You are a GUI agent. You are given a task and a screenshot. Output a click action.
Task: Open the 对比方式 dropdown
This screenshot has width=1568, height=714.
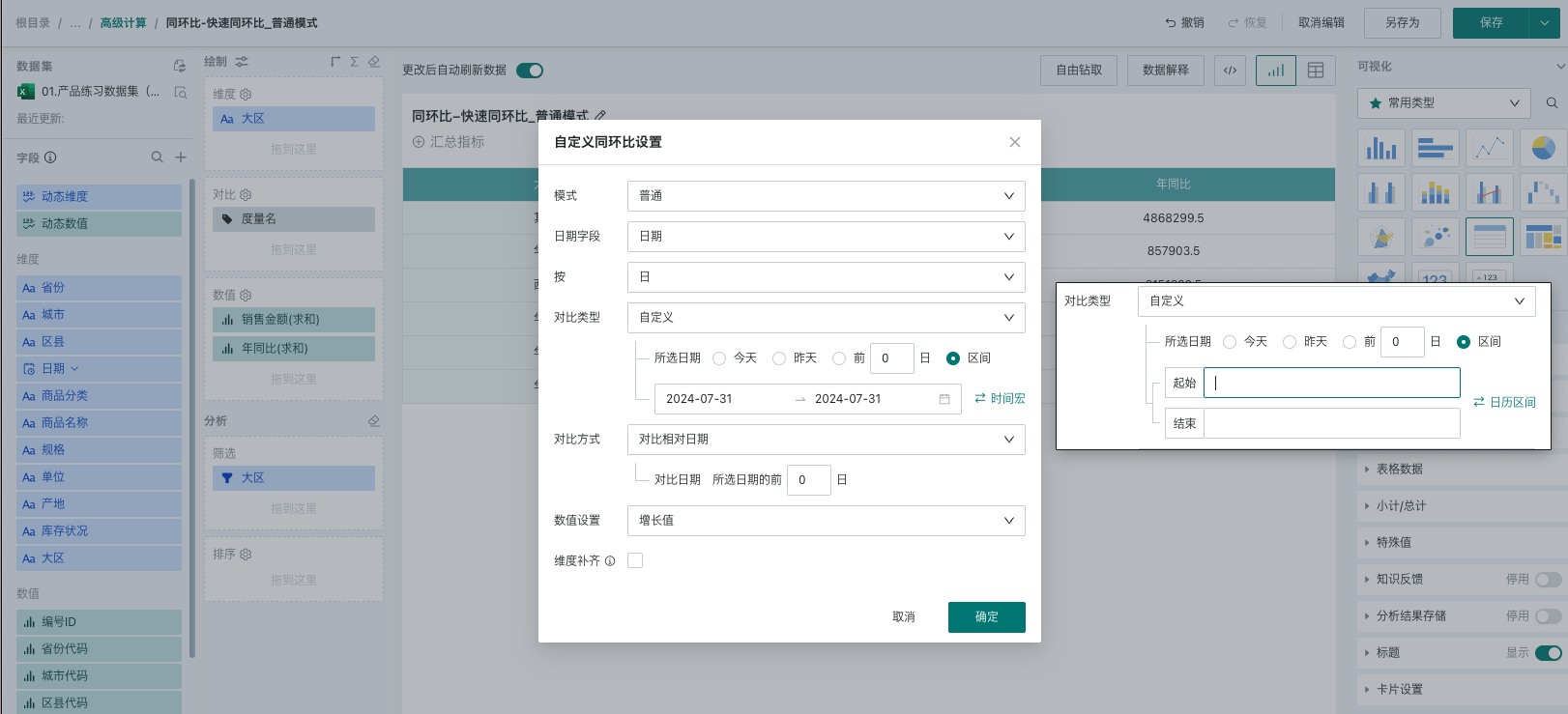coord(826,440)
